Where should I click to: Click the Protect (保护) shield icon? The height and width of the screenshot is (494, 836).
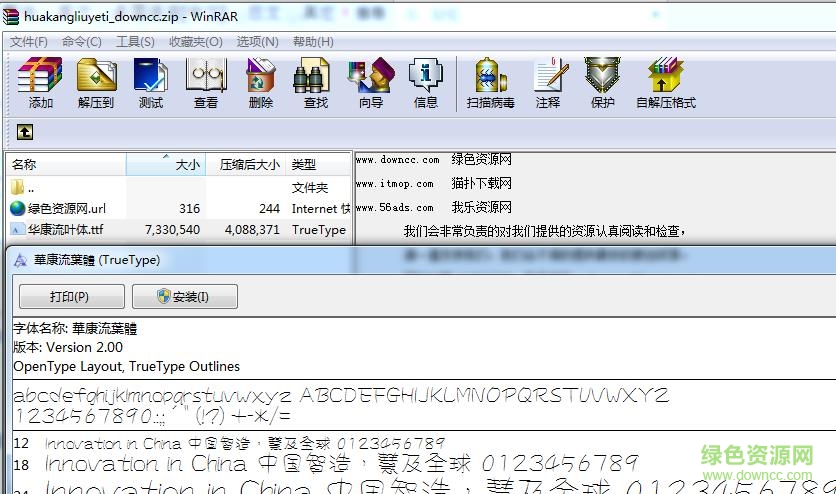coord(602,83)
